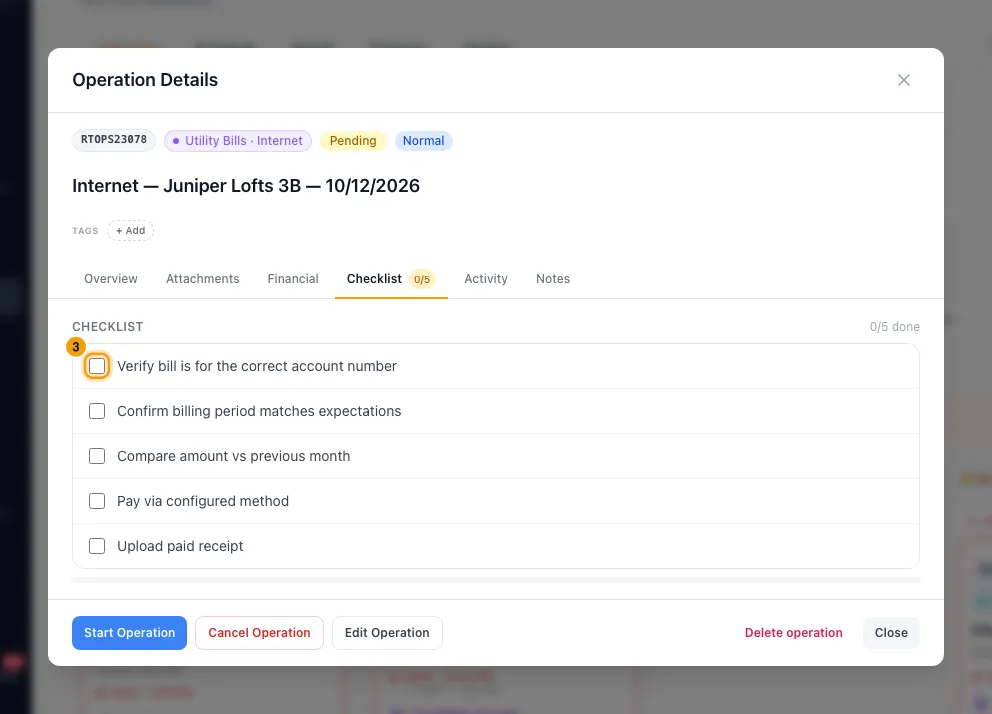The width and height of the screenshot is (992, 714).
Task: Tick 'Confirm billing period matches expectations' checkbox
Action: 97,411
